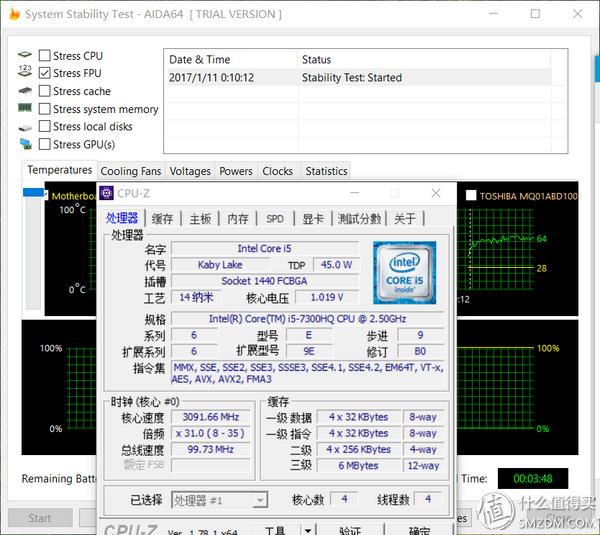Select the 内存 tab in CPU-Z
600x535 pixels.
238,219
